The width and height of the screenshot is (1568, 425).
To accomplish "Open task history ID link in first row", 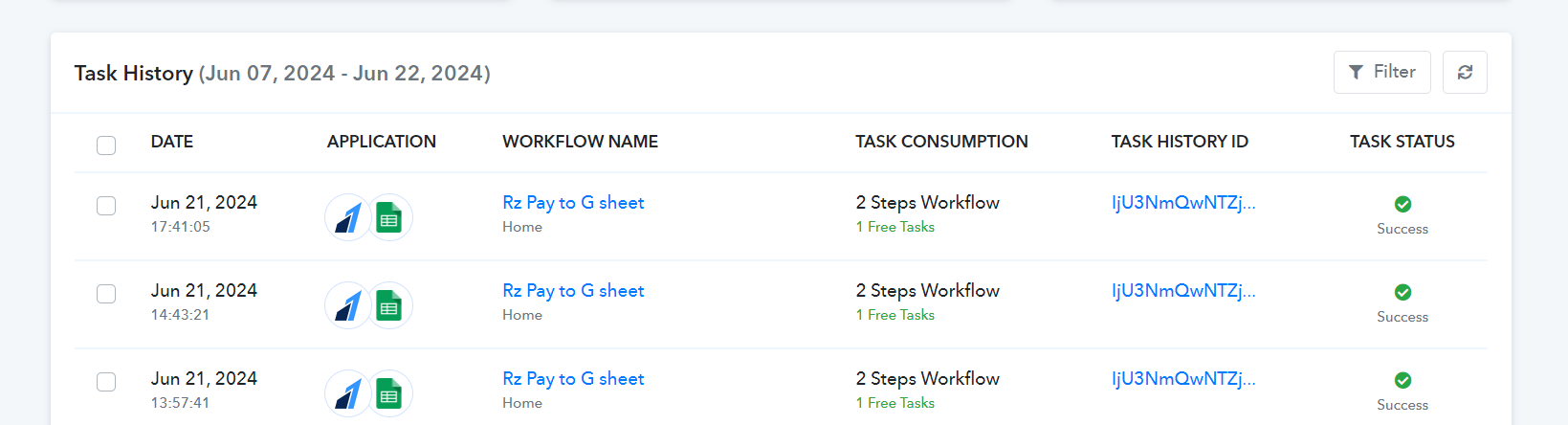I will pos(1183,202).
